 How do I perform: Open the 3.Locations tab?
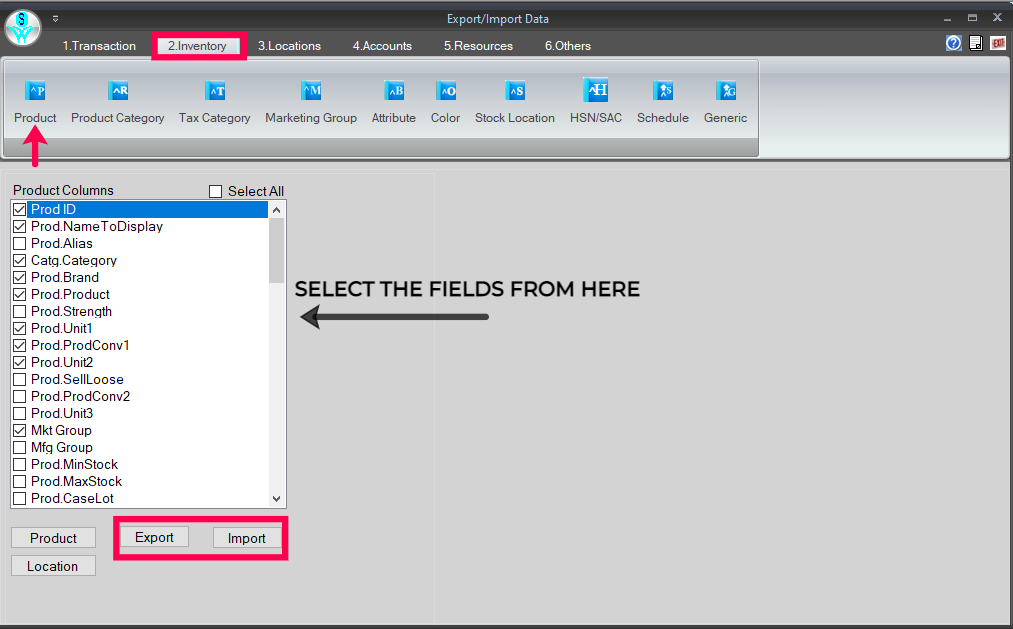click(x=289, y=46)
